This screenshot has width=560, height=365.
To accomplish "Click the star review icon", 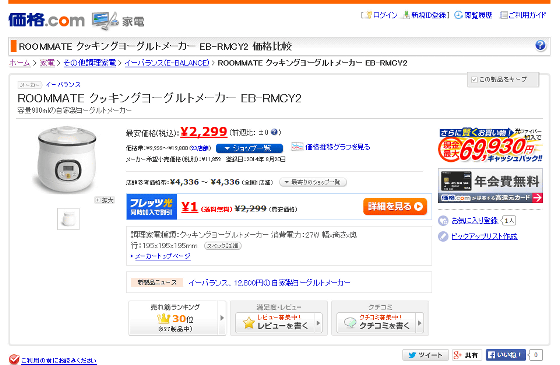I will tap(249, 323).
